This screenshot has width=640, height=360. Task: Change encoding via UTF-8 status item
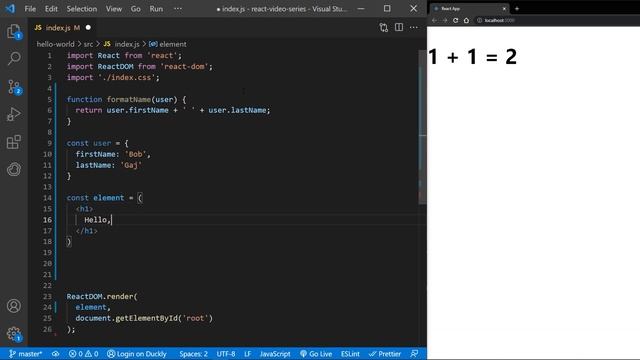[226, 354]
